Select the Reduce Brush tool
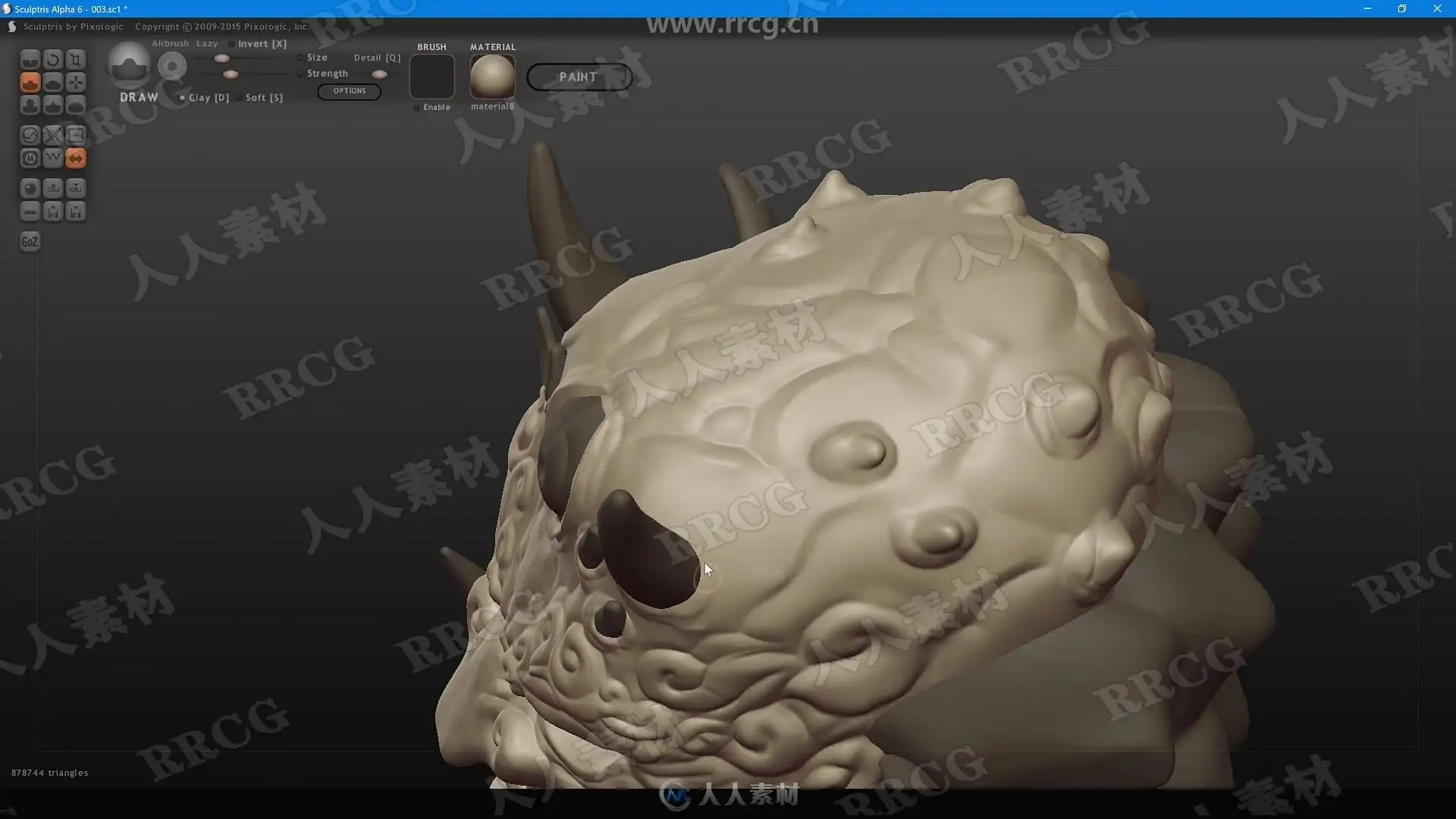The height and width of the screenshot is (819, 1456). click(30, 136)
